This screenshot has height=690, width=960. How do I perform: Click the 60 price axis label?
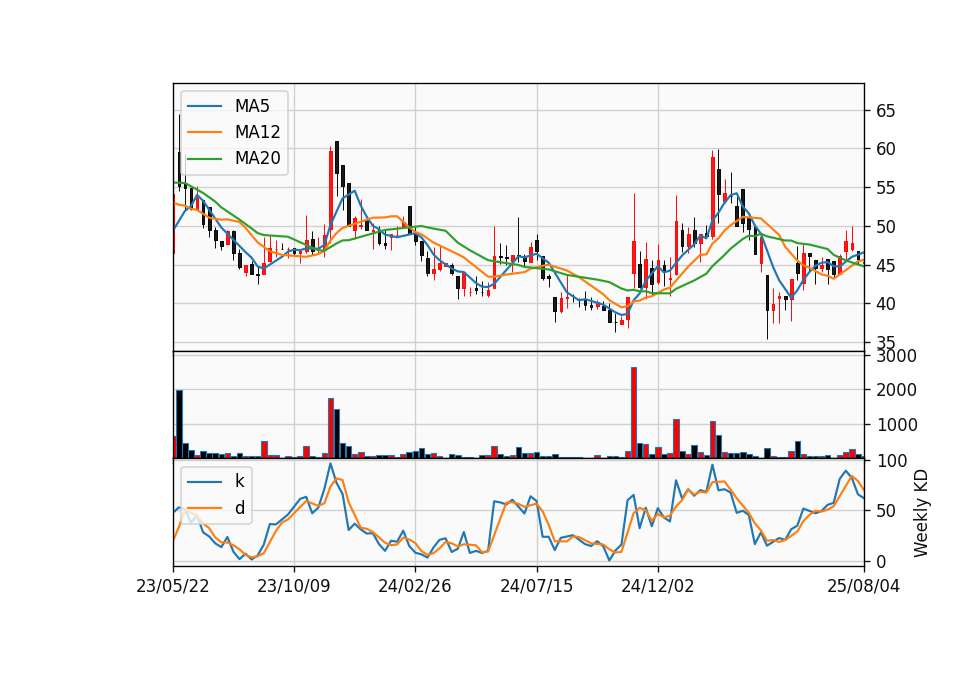(885, 149)
